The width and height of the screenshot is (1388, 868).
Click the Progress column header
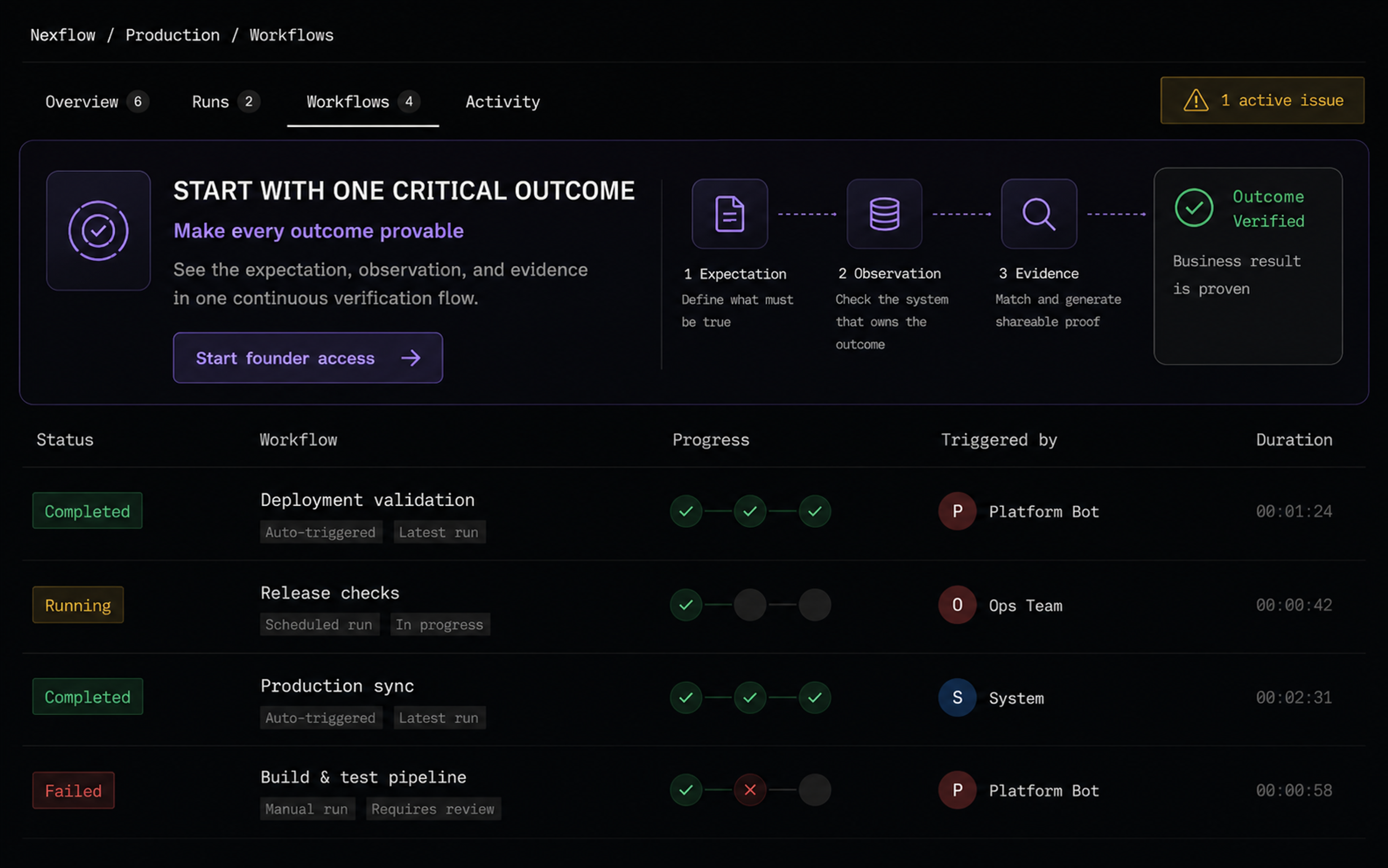pyautogui.click(x=711, y=440)
